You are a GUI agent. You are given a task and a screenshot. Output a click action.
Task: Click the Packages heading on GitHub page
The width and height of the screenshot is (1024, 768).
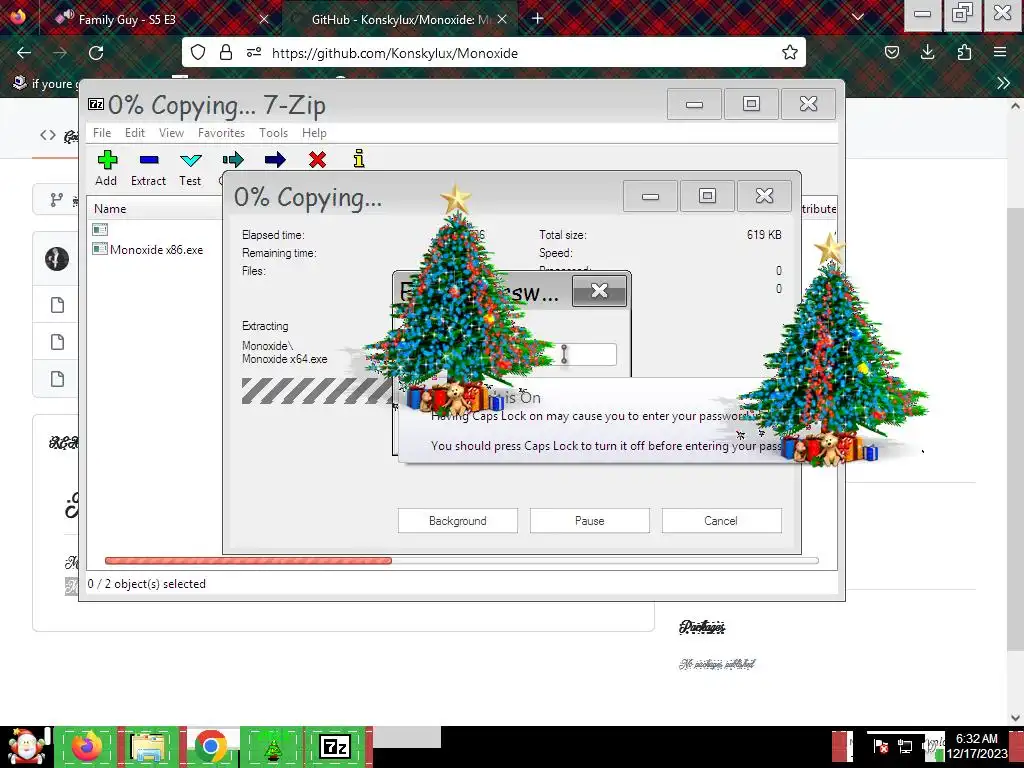pyautogui.click(x=702, y=627)
